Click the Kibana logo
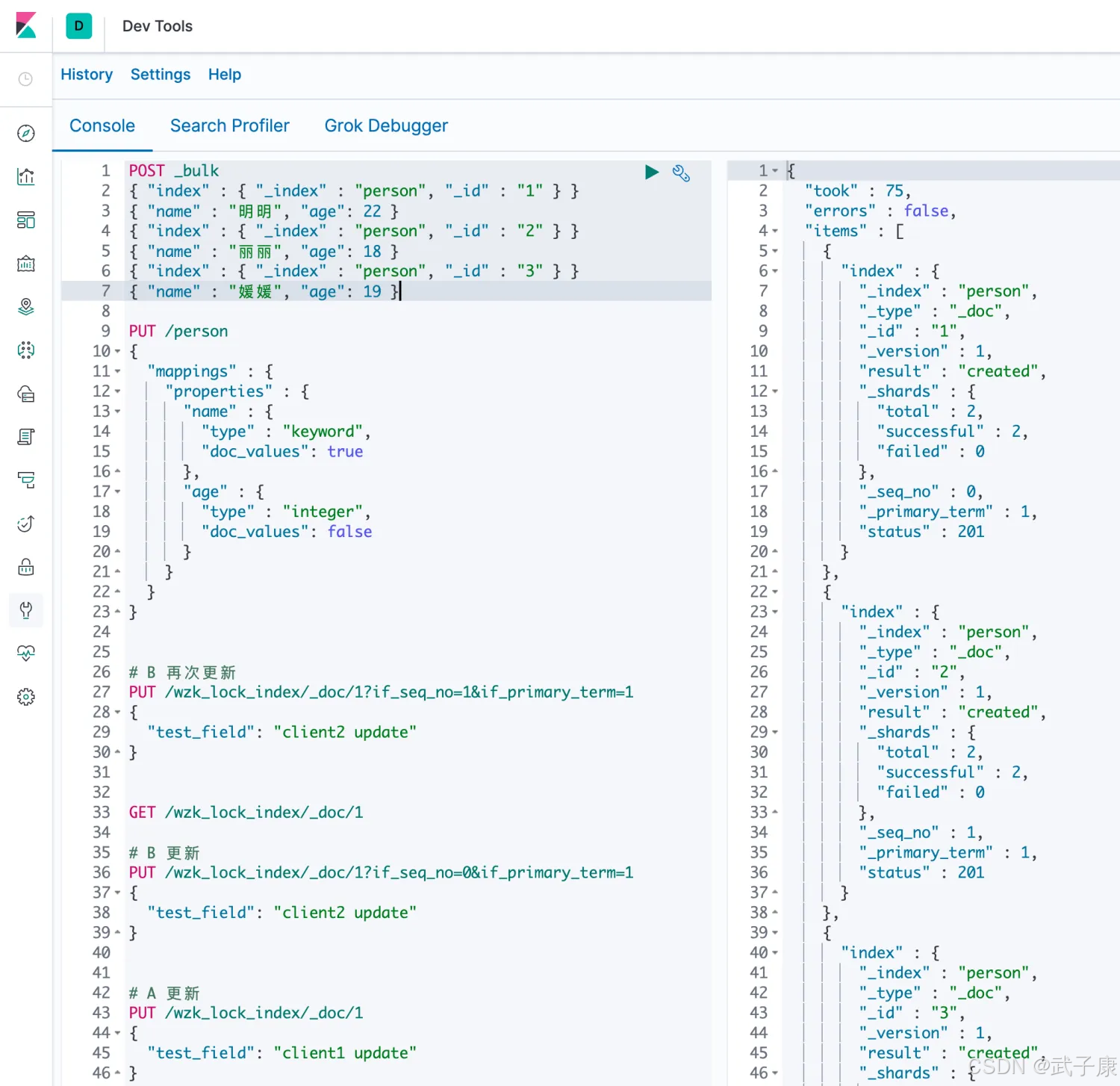 (x=26, y=25)
